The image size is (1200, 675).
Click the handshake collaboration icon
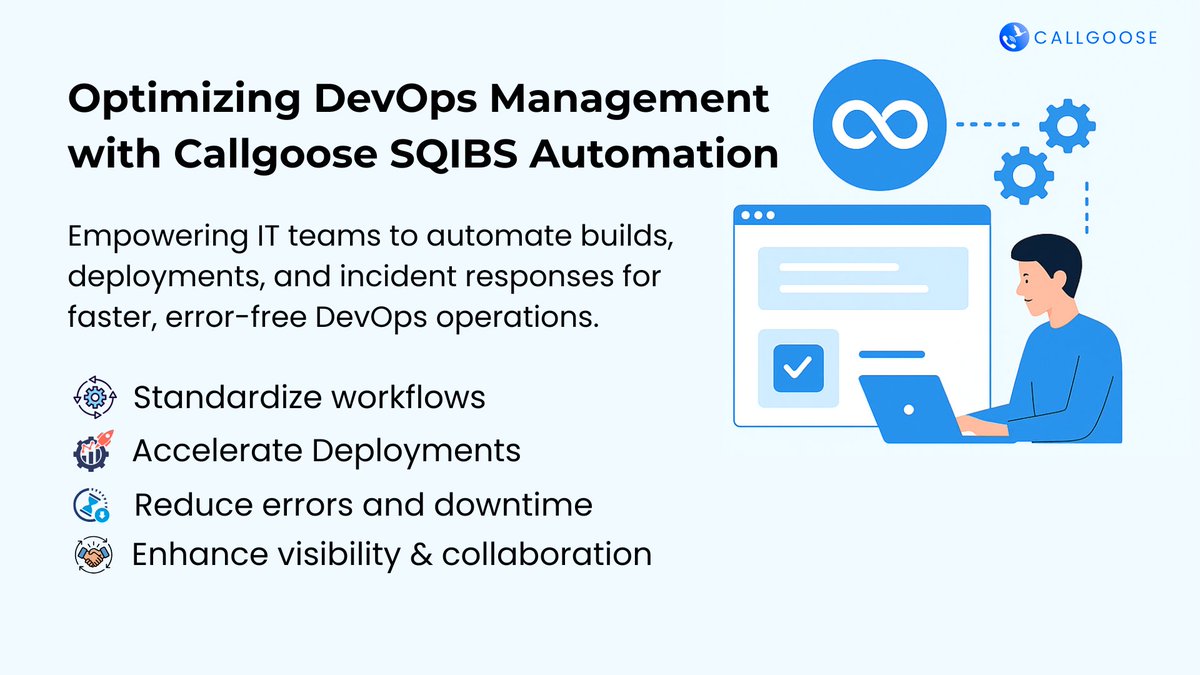click(x=93, y=554)
